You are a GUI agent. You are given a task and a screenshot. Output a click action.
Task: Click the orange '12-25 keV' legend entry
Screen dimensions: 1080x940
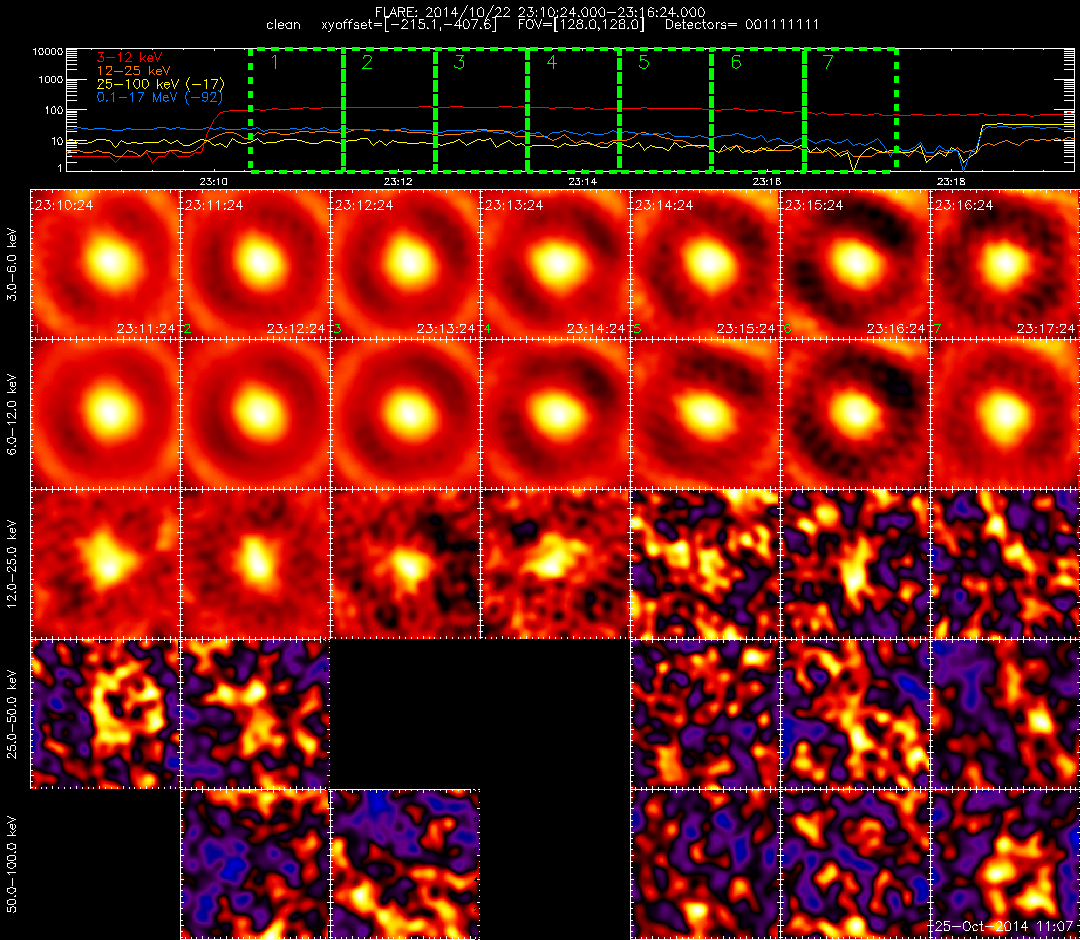[x=133, y=71]
